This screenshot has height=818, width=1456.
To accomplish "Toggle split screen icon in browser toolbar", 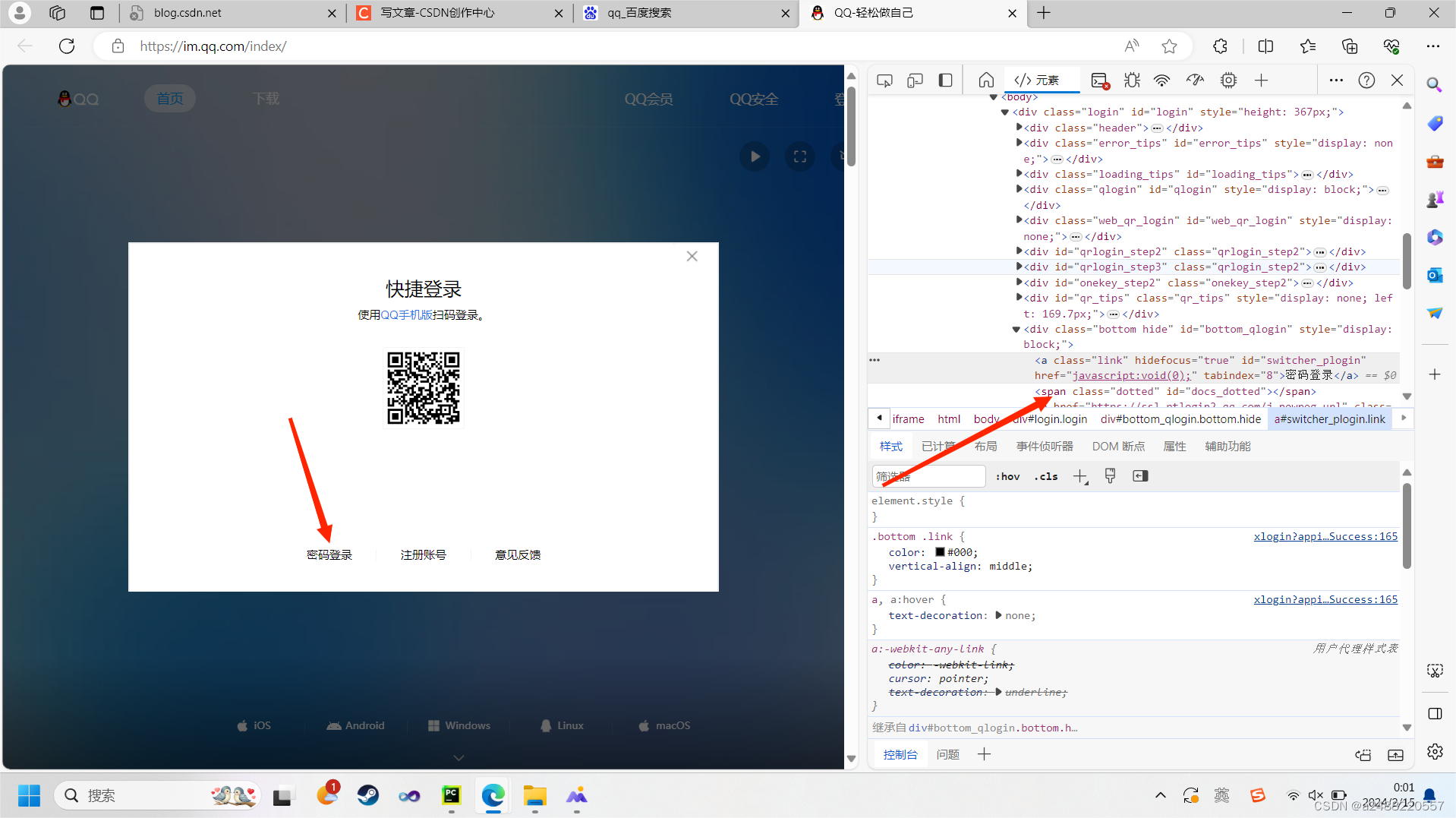I will 1265,46.
